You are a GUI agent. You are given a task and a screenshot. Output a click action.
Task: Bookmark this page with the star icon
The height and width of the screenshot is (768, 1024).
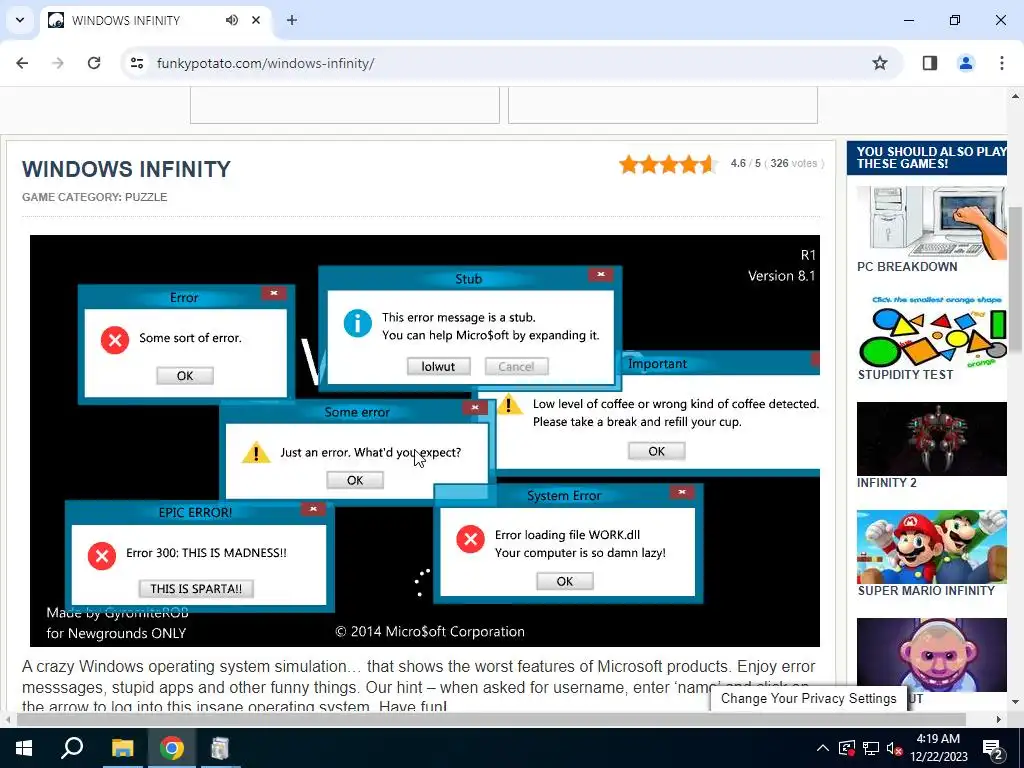click(880, 63)
